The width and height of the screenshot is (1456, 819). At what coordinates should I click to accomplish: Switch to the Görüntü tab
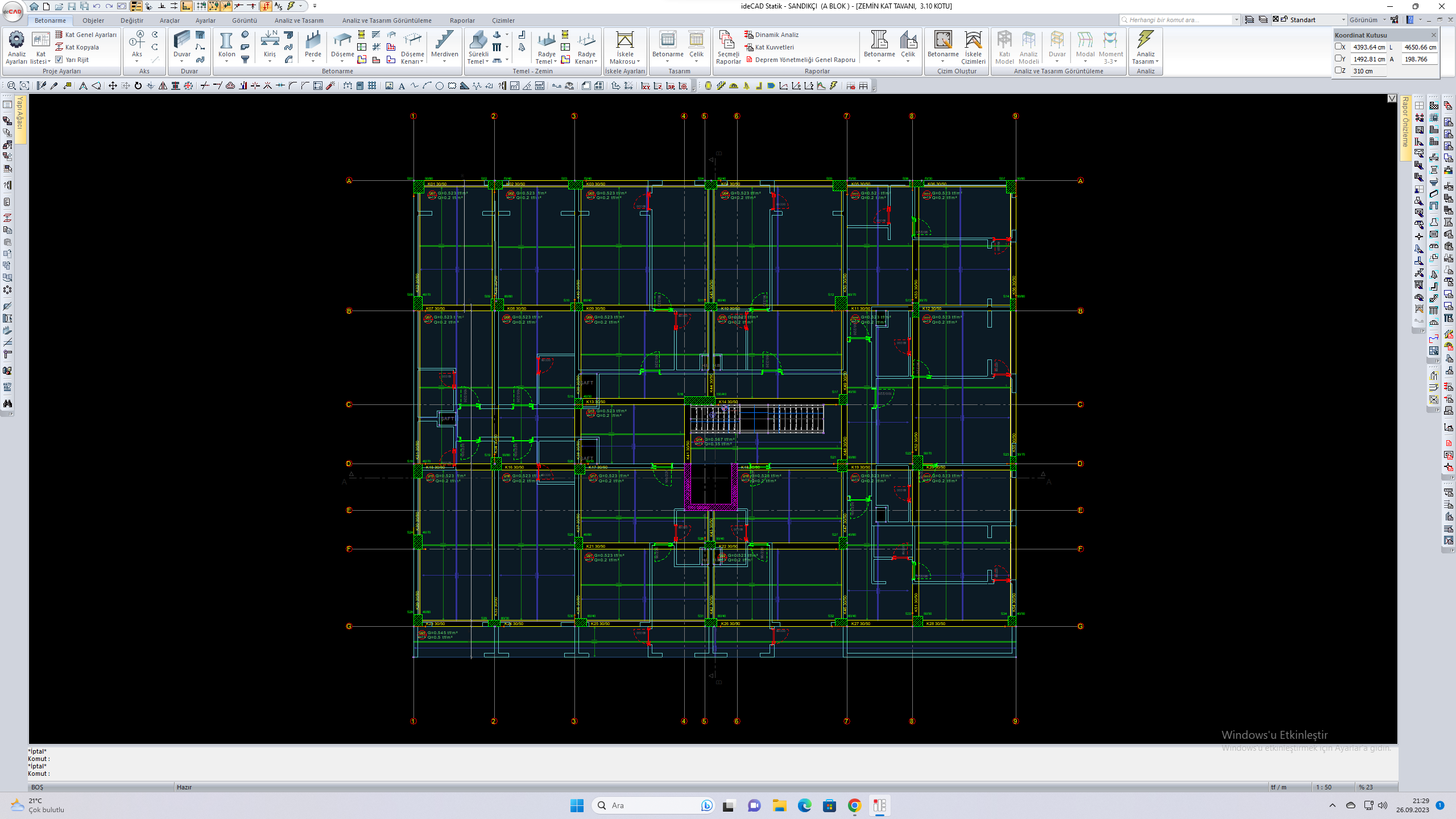(x=245, y=20)
